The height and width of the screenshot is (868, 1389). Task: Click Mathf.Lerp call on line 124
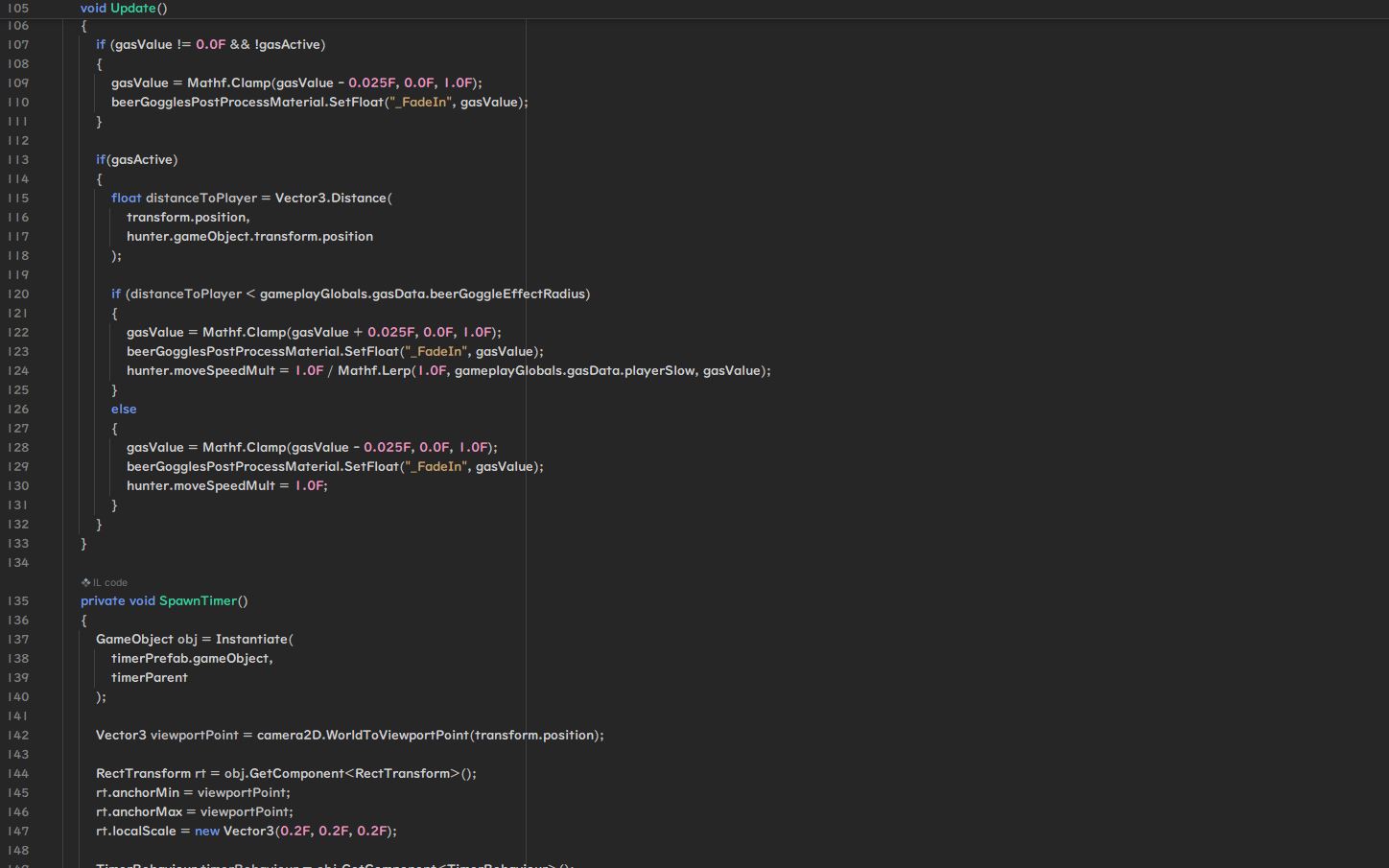[373, 370]
